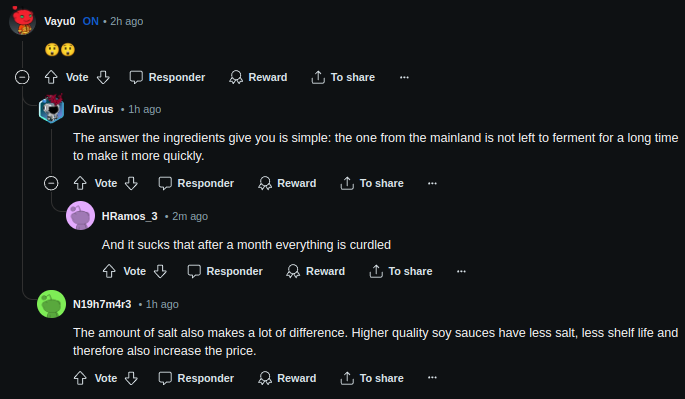
Task: Click Responder under N19h7m4r3's comment
Action: [196, 378]
